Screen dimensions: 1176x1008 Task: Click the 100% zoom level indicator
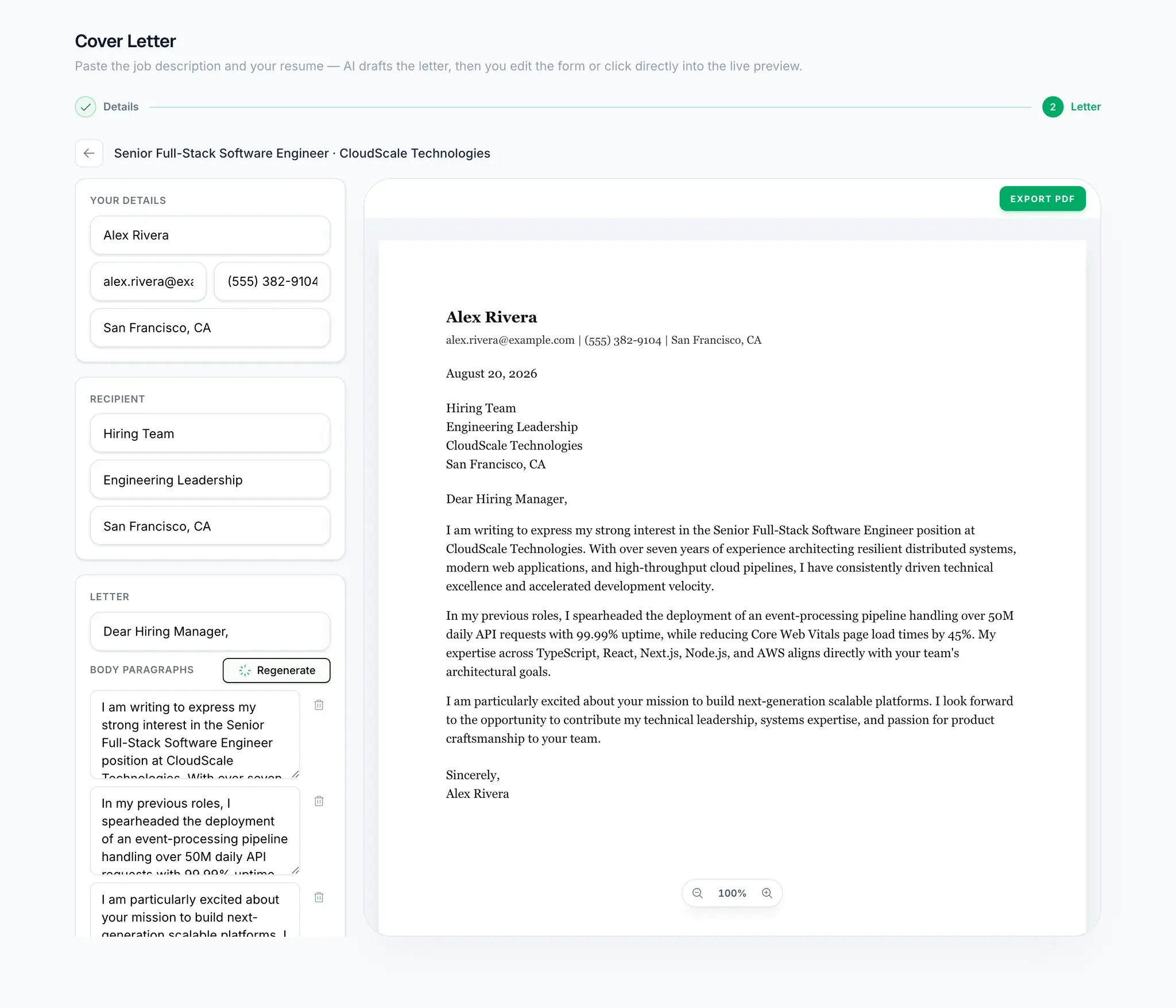click(x=732, y=893)
